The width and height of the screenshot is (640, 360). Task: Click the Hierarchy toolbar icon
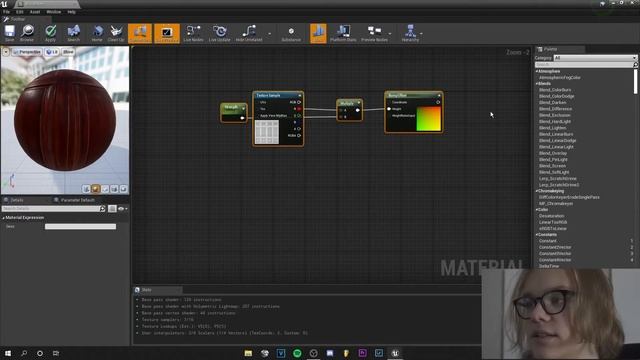[410, 33]
